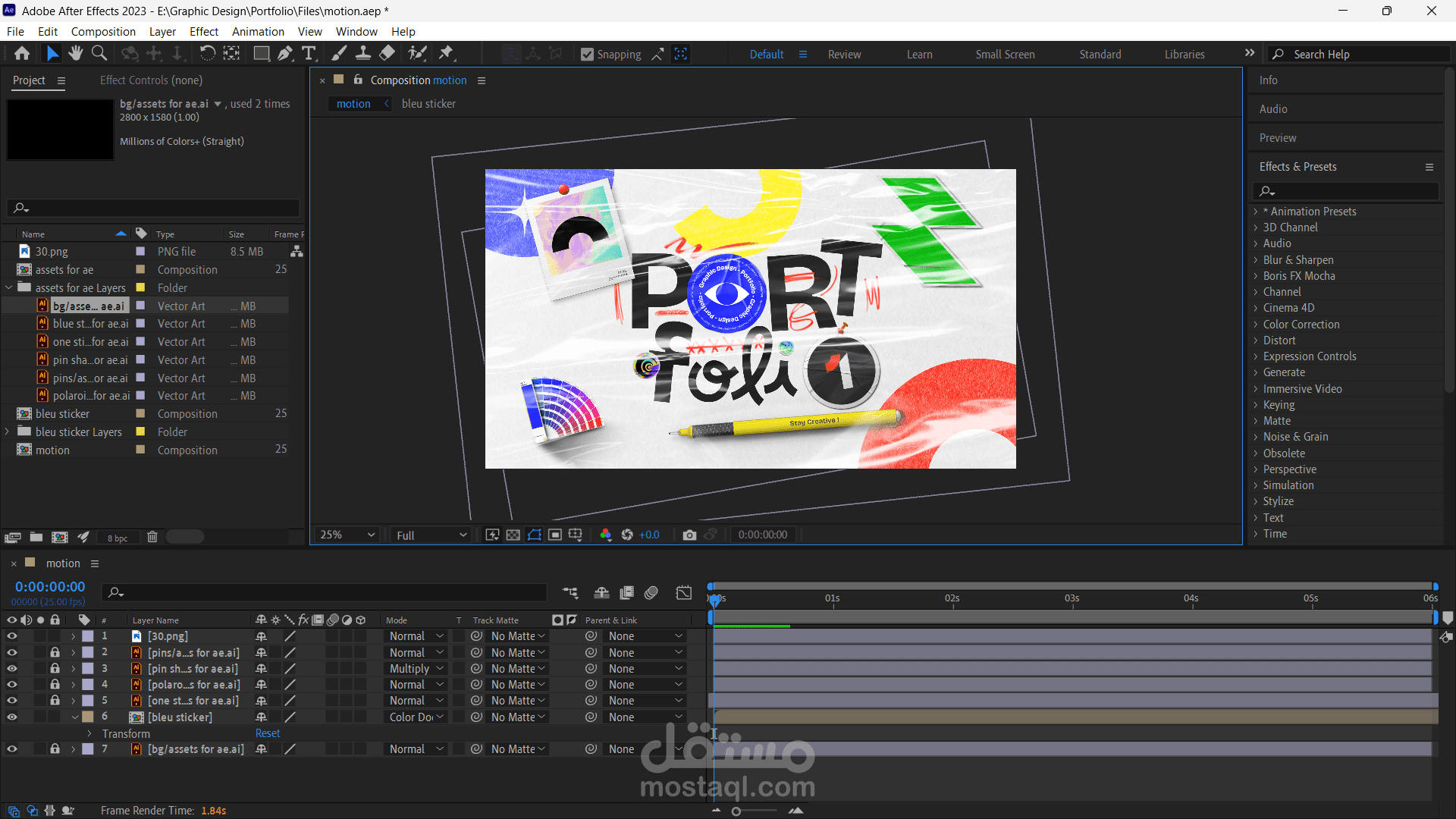Delete selected item with project trash icon
This screenshot has width=1456, height=819.
pyautogui.click(x=152, y=537)
